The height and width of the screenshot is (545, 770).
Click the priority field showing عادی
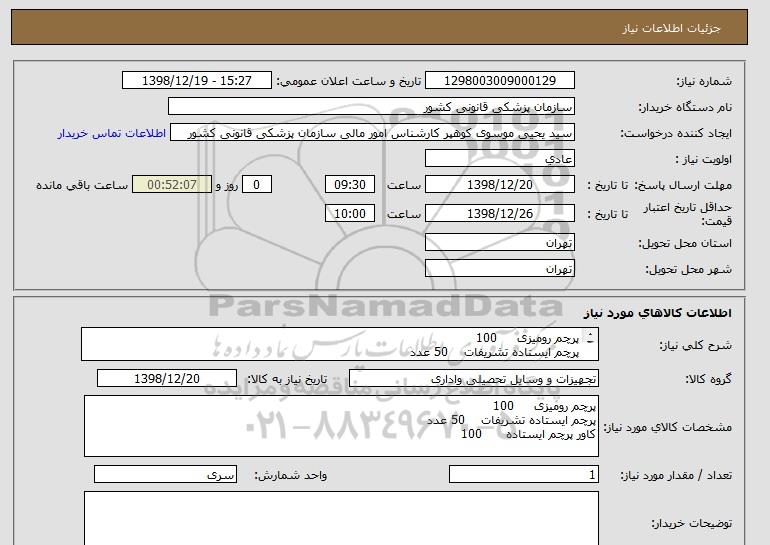[499, 159]
